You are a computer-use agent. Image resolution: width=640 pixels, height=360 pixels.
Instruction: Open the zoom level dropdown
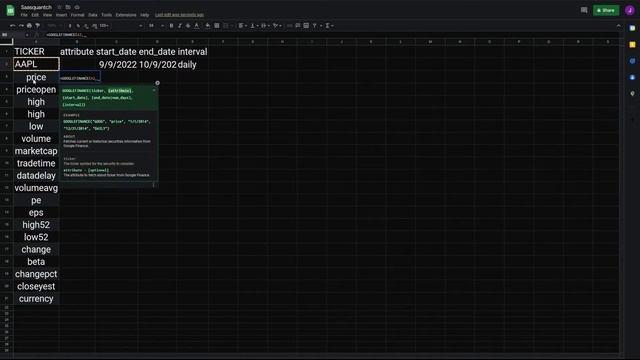pos(54,25)
